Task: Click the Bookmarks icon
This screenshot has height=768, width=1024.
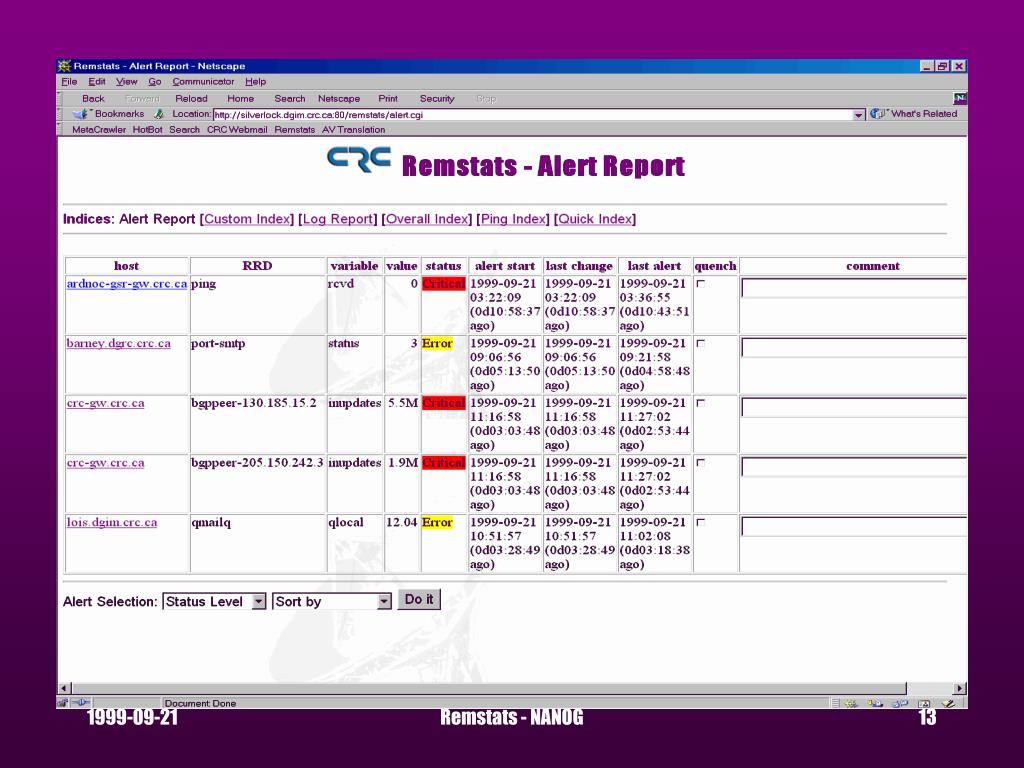Action: tap(80, 114)
